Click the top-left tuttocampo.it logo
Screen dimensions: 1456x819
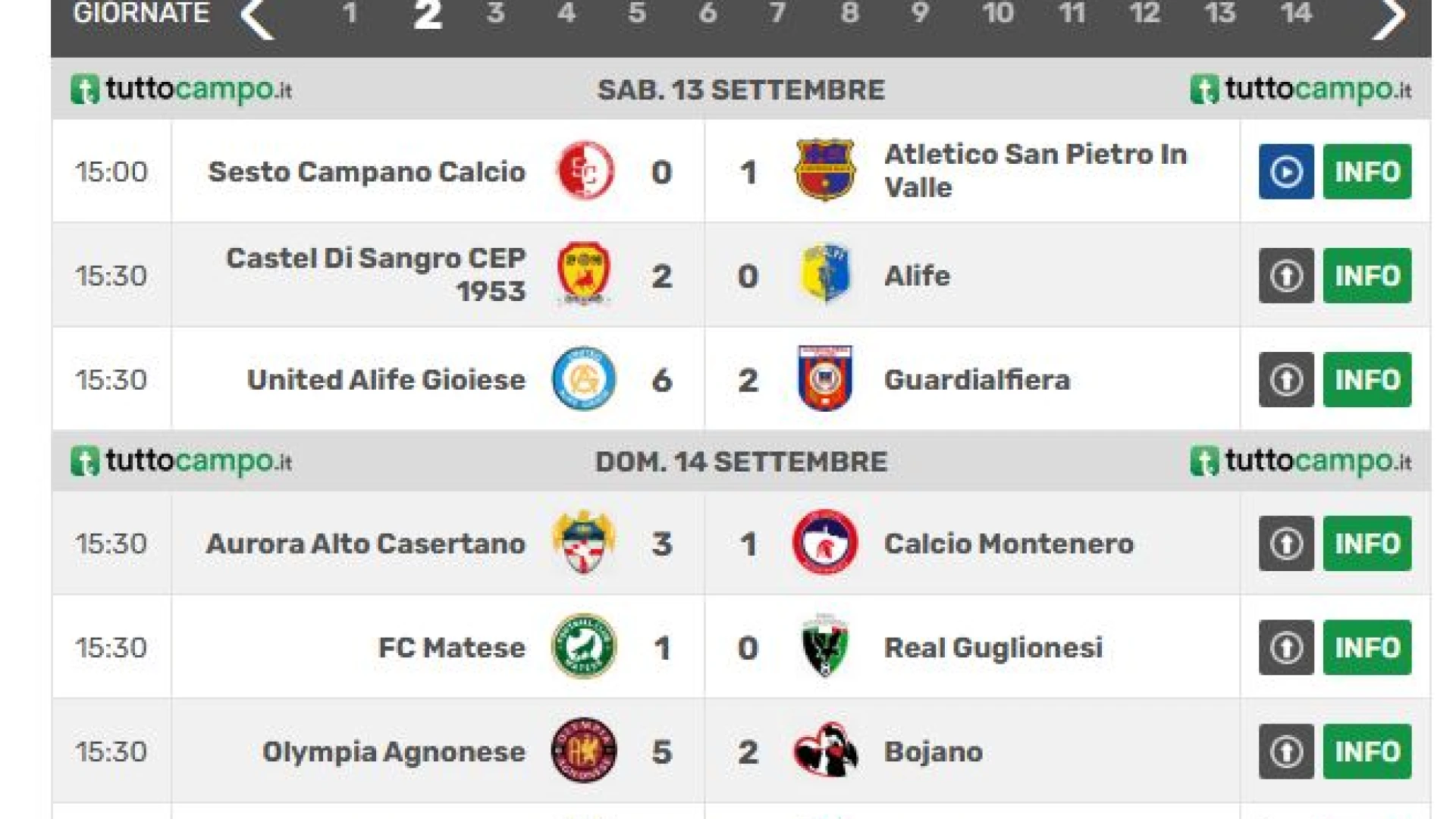pyautogui.click(x=181, y=90)
